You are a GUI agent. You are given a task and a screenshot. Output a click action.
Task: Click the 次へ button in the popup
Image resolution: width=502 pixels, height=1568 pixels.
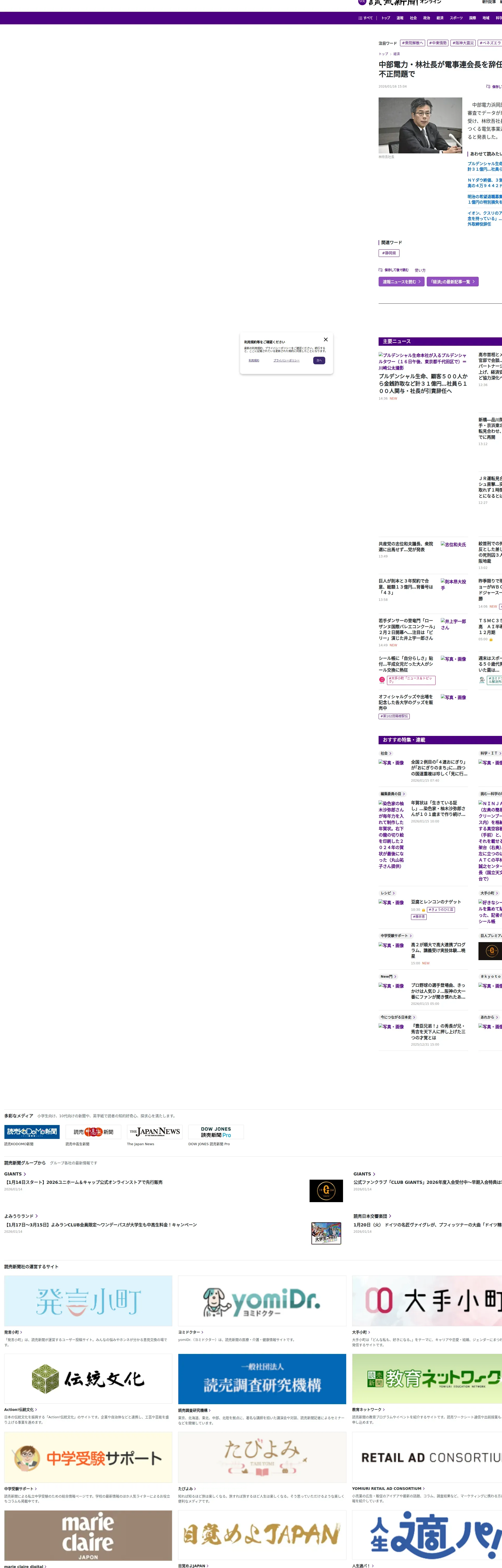tap(319, 360)
